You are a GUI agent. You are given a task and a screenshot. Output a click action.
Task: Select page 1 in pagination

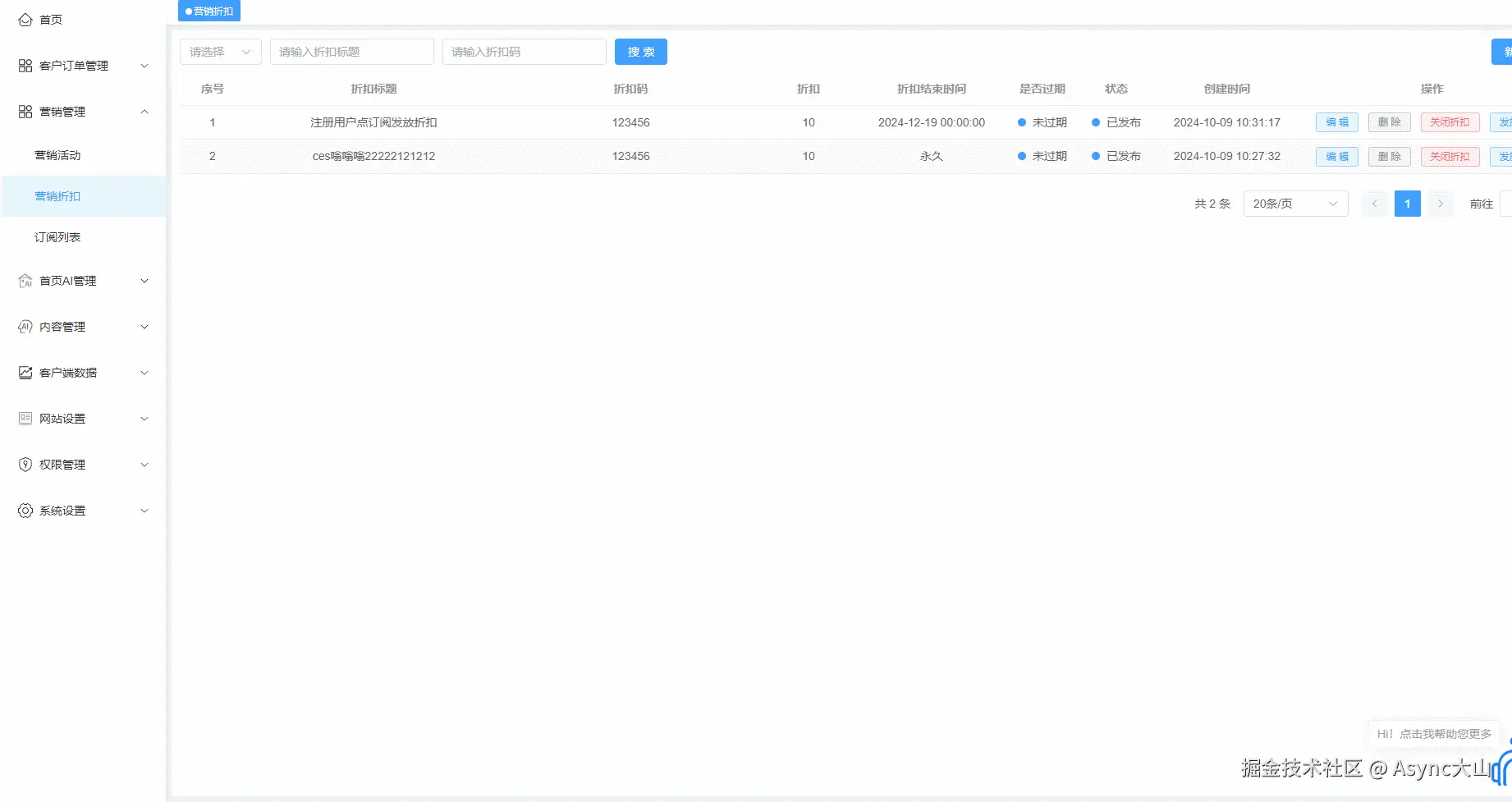click(1408, 204)
